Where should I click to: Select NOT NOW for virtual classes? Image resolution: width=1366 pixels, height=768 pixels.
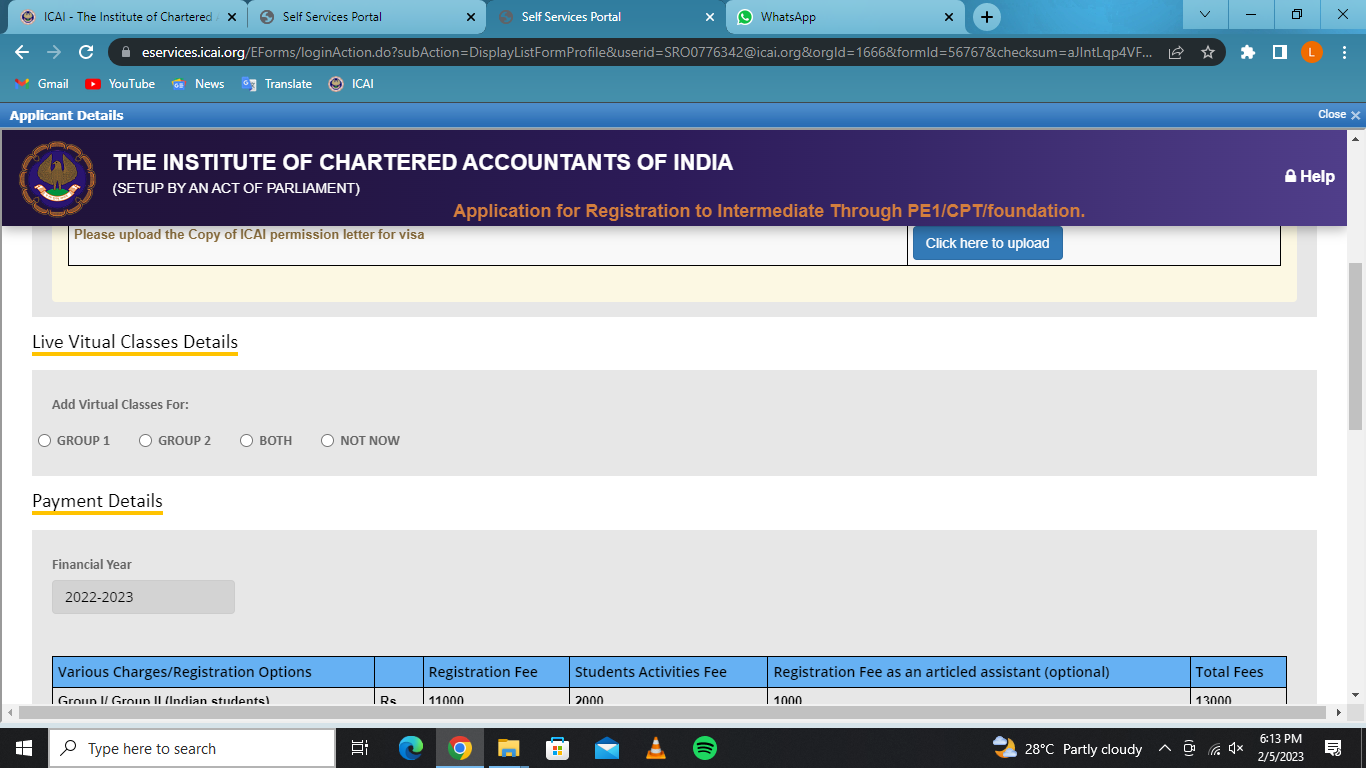pos(328,441)
